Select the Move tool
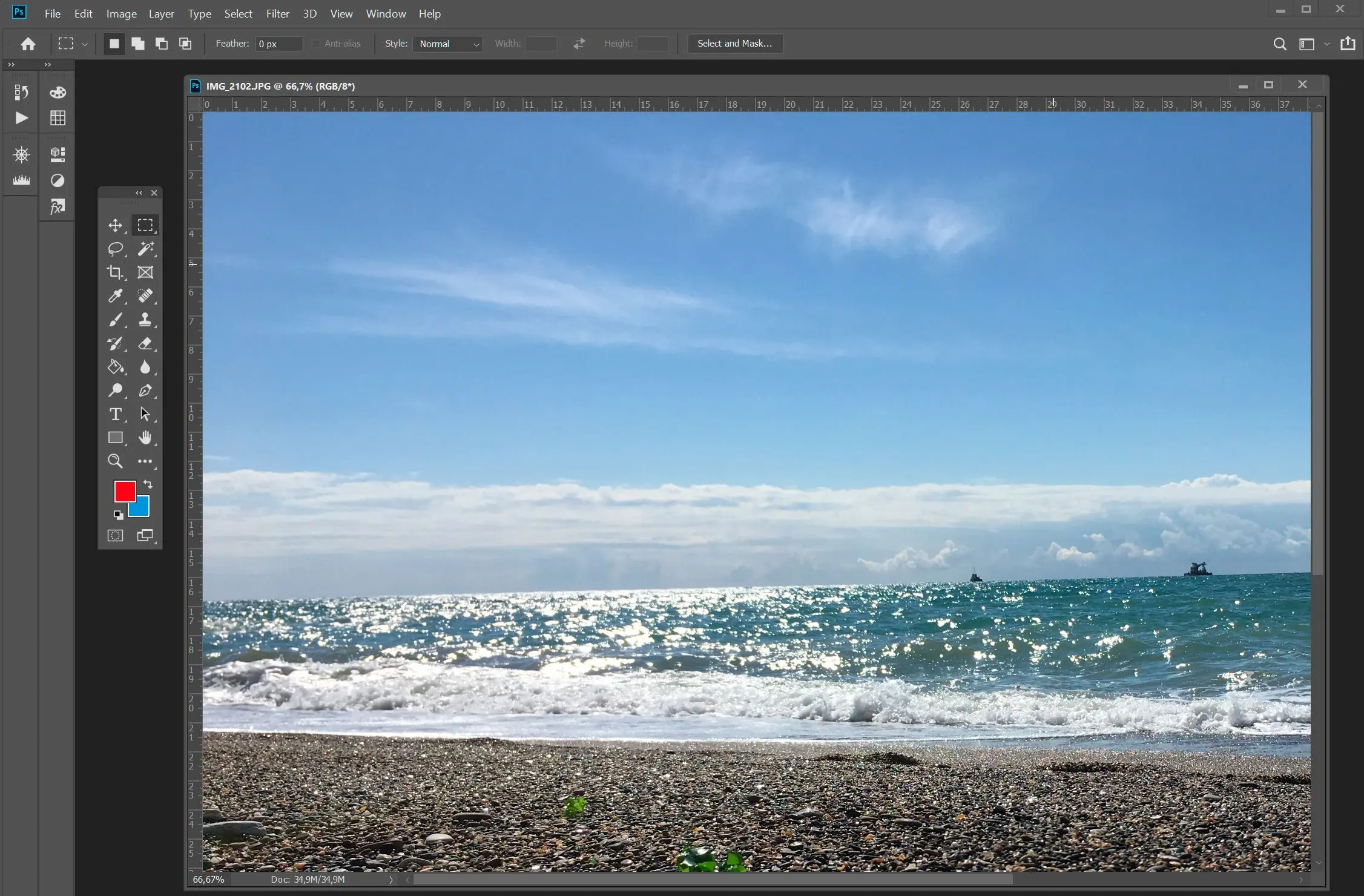 coord(115,224)
